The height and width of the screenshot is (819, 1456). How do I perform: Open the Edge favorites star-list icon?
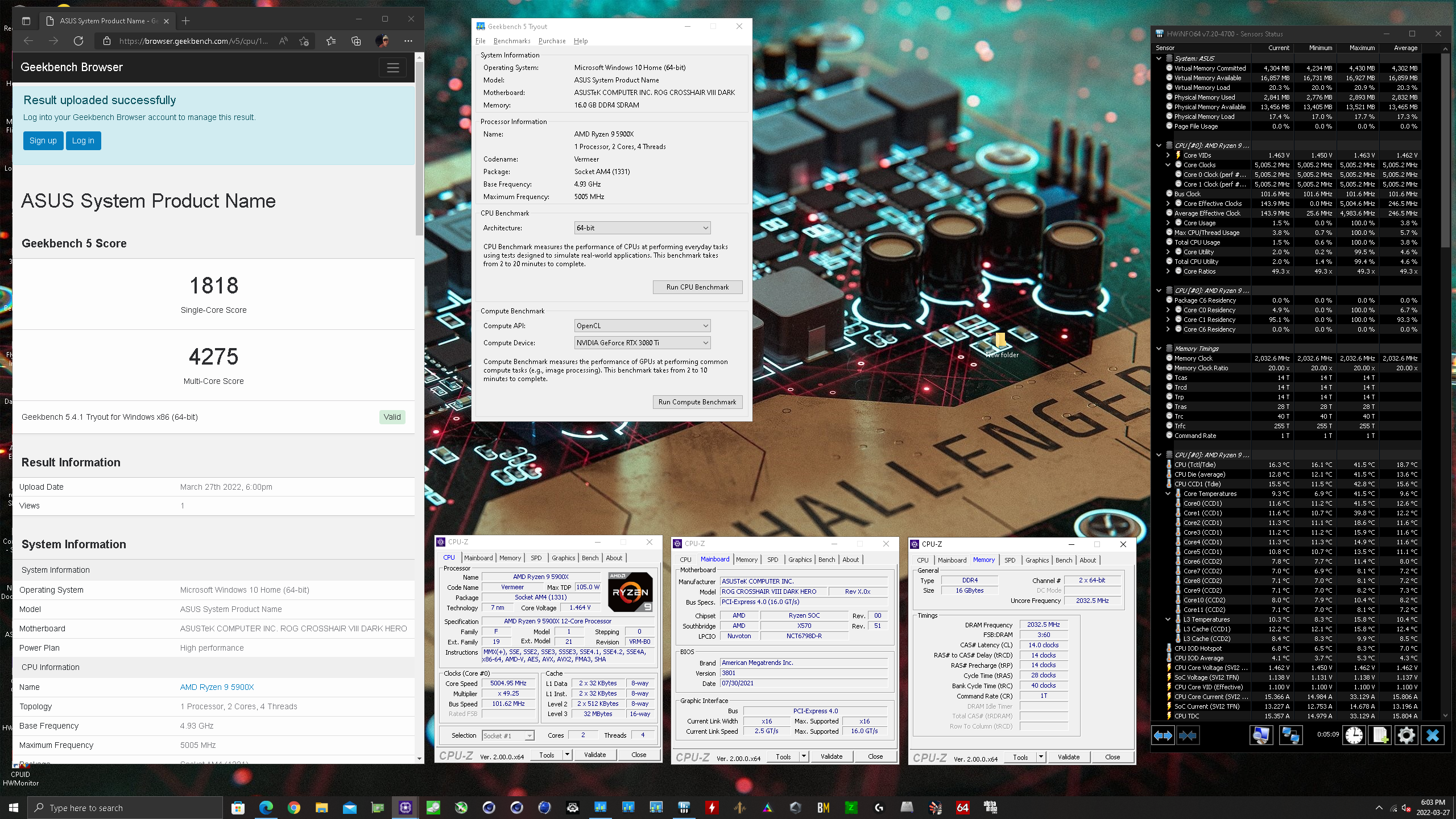tap(331, 41)
